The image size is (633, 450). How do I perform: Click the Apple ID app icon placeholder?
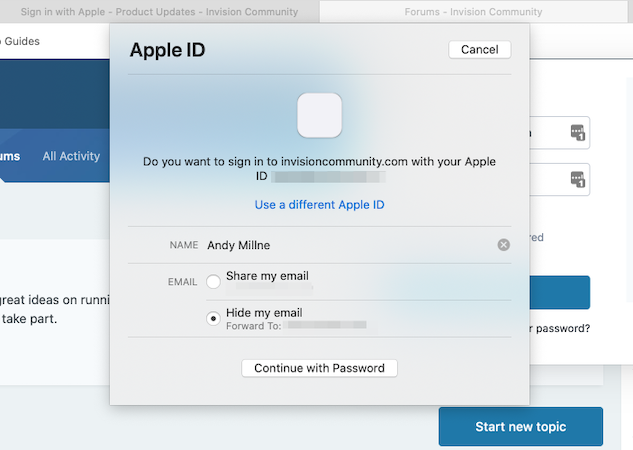(x=319, y=115)
